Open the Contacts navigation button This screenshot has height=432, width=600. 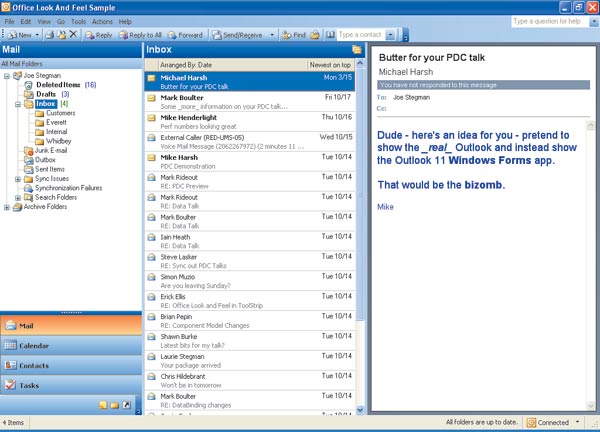35,365
